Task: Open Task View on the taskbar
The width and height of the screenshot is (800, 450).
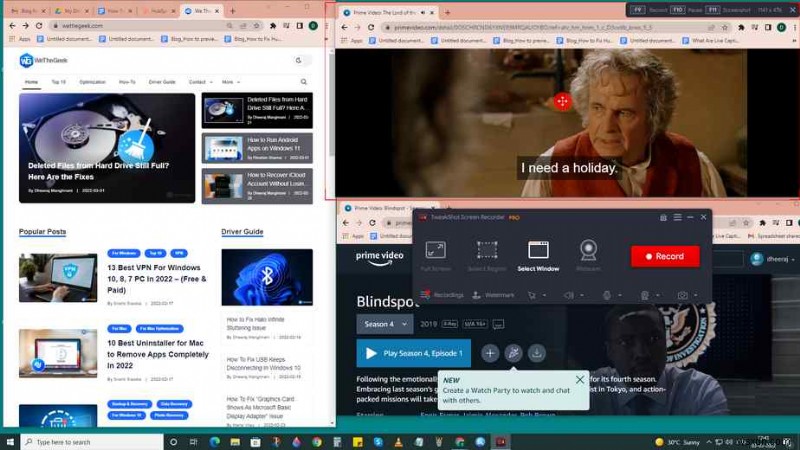Action: [193, 442]
